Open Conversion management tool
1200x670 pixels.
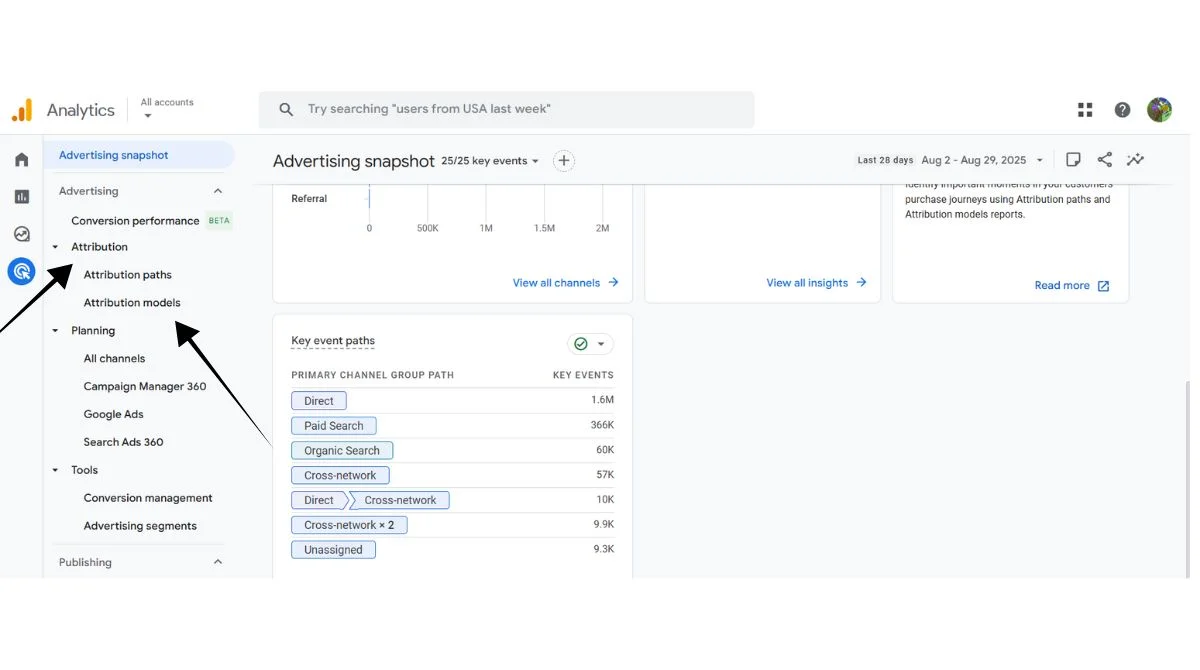(148, 498)
